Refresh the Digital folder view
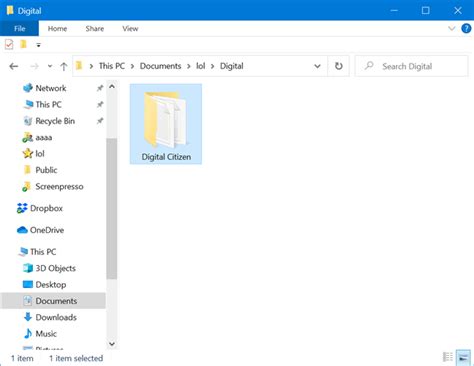The image size is (474, 366). pyautogui.click(x=339, y=66)
